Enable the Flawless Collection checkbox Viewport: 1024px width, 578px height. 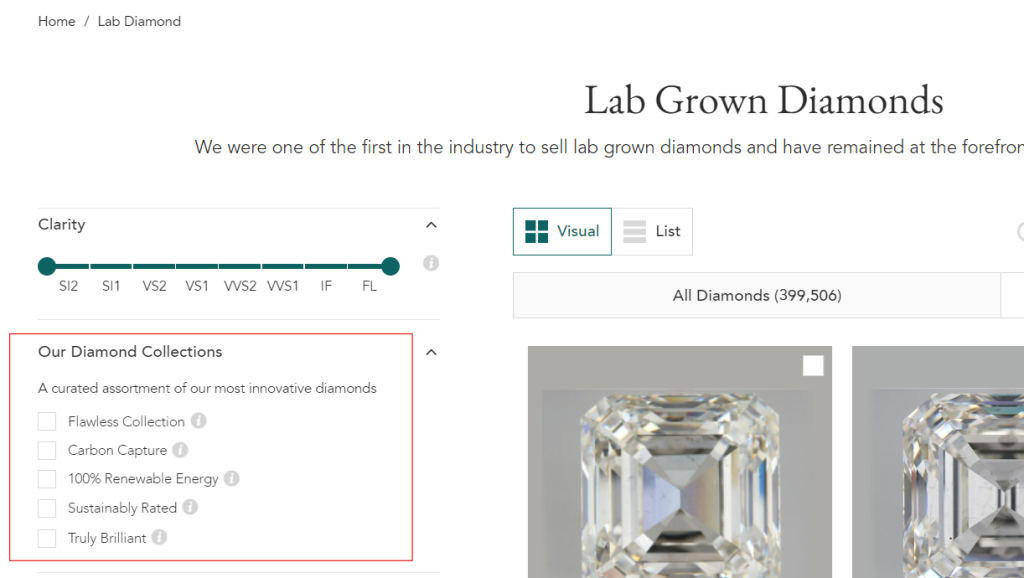coord(47,421)
